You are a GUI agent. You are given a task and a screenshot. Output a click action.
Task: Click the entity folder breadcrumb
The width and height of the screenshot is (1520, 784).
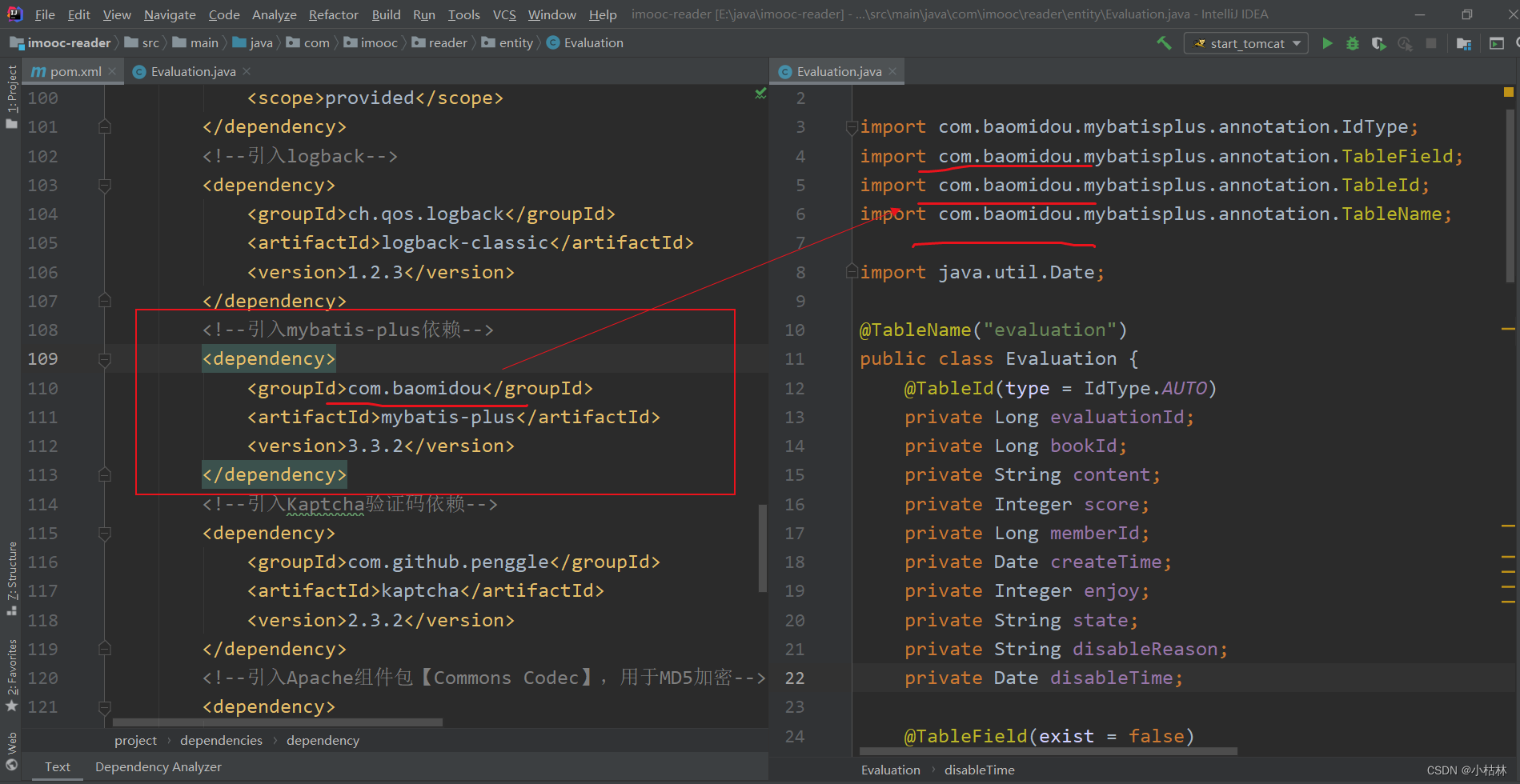tap(515, 43)
